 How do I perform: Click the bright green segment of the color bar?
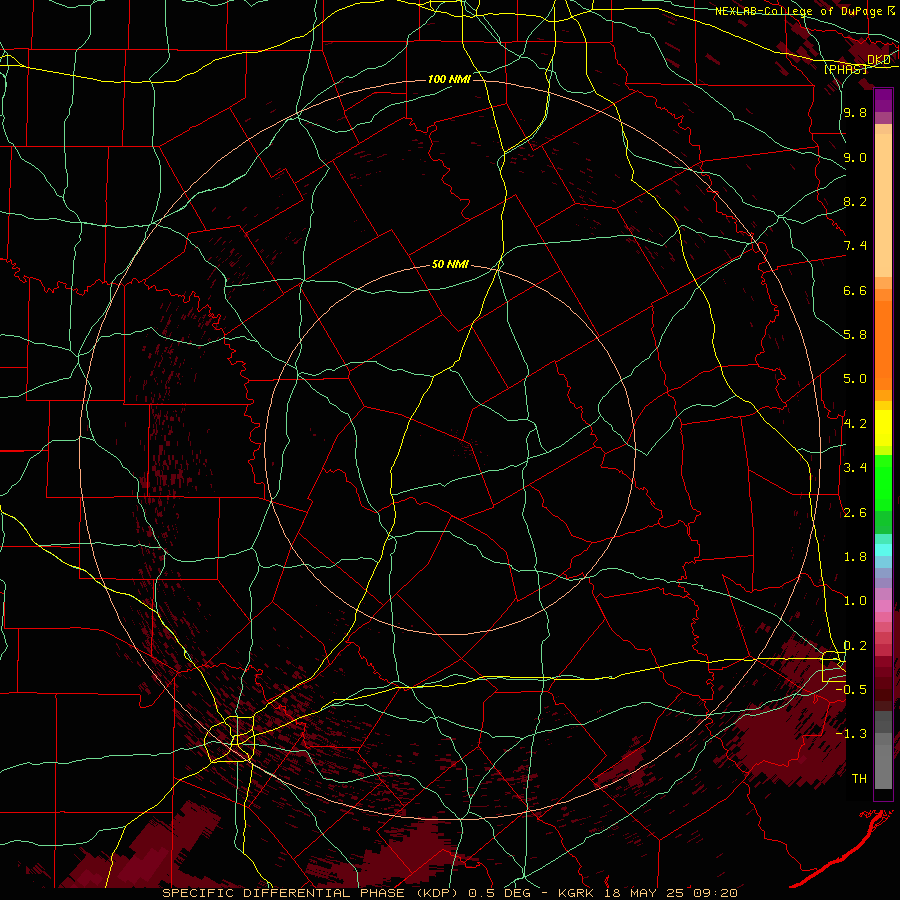coord(883,483)
